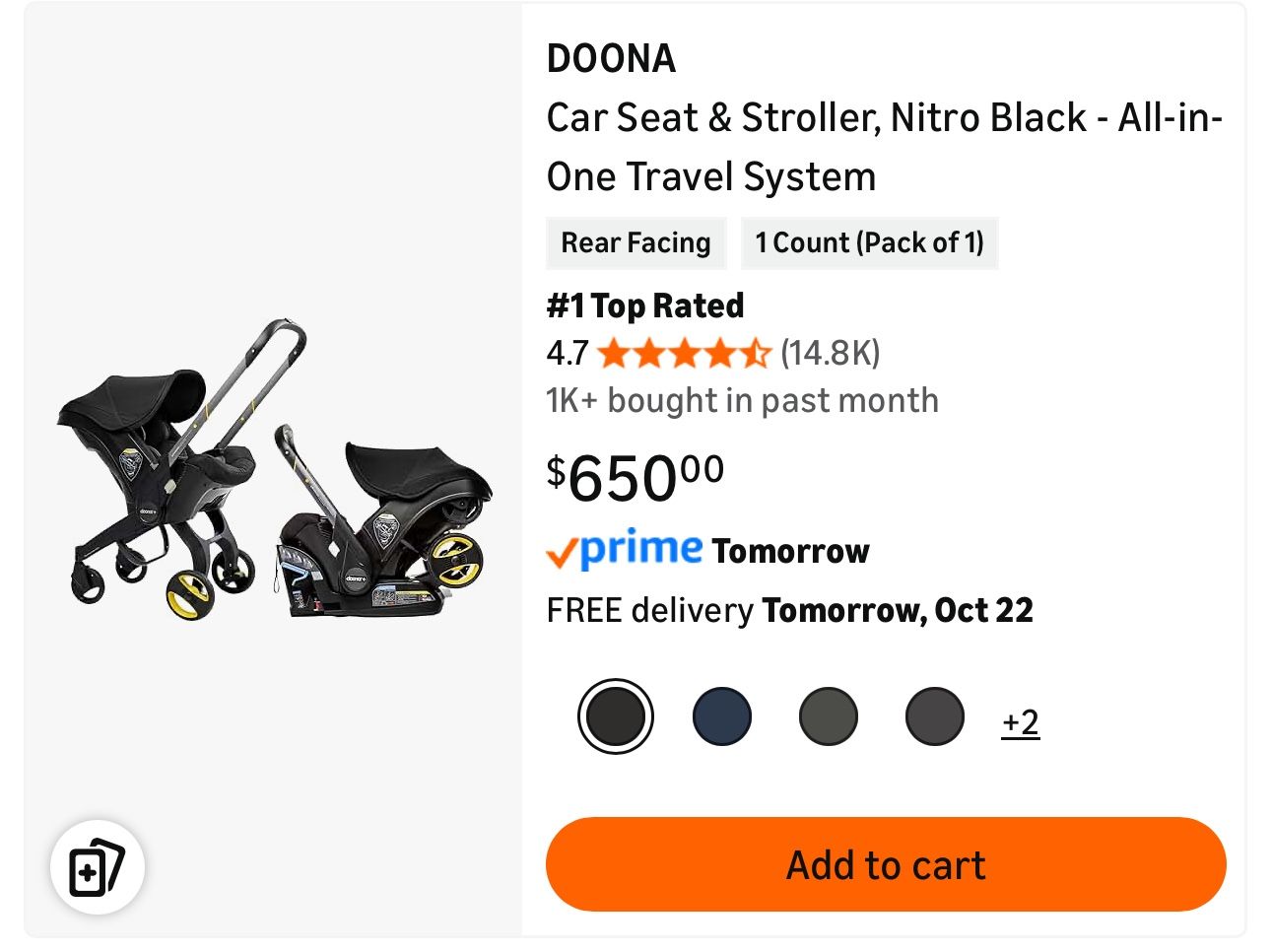
Task: Switch to the dark grey color variant
Action: 934,715
